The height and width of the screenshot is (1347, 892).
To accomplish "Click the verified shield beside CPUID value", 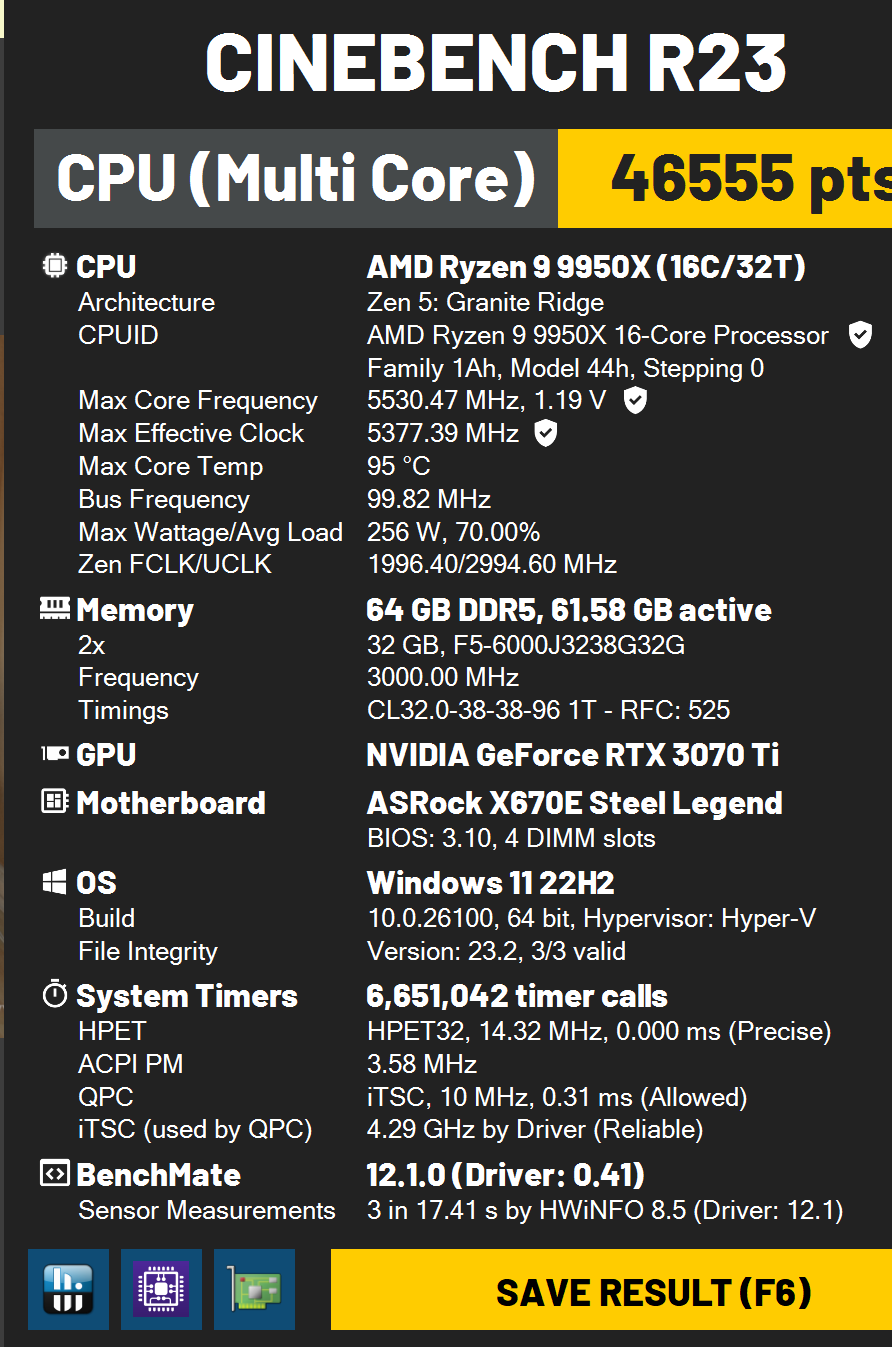I will [x=860, y=335].
